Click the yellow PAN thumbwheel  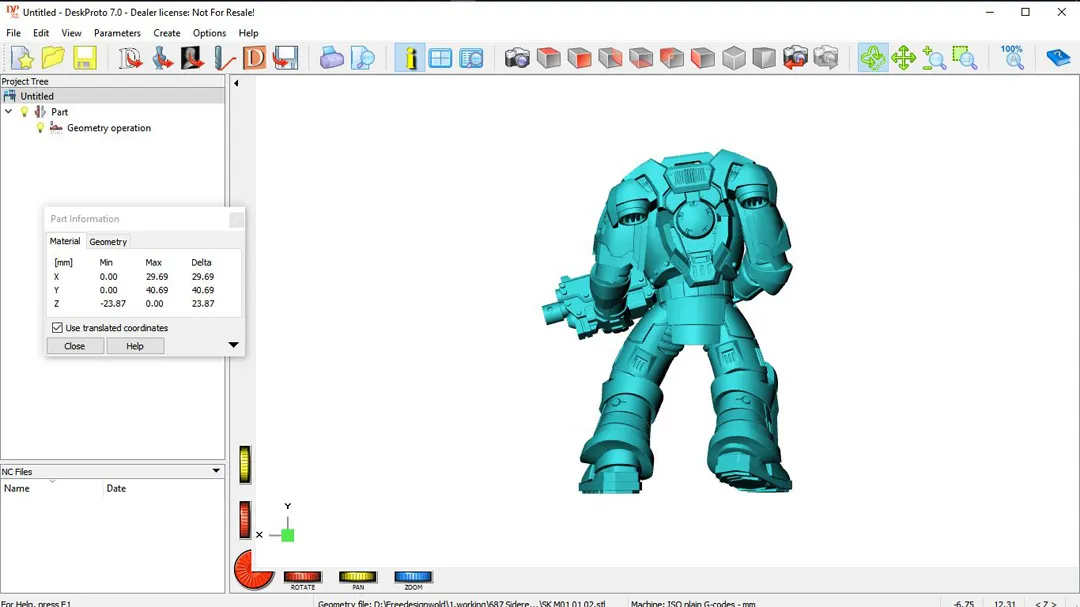click(x=357, y=577)
